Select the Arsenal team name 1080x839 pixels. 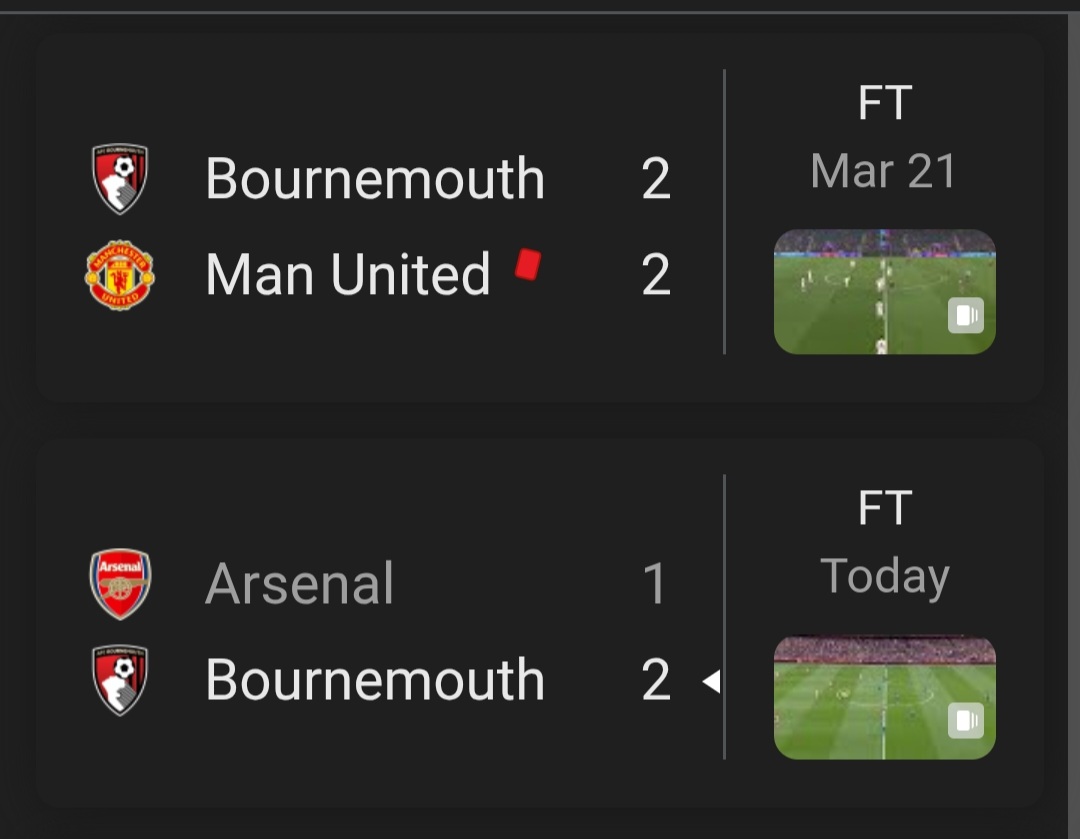(x=300, y=584)
